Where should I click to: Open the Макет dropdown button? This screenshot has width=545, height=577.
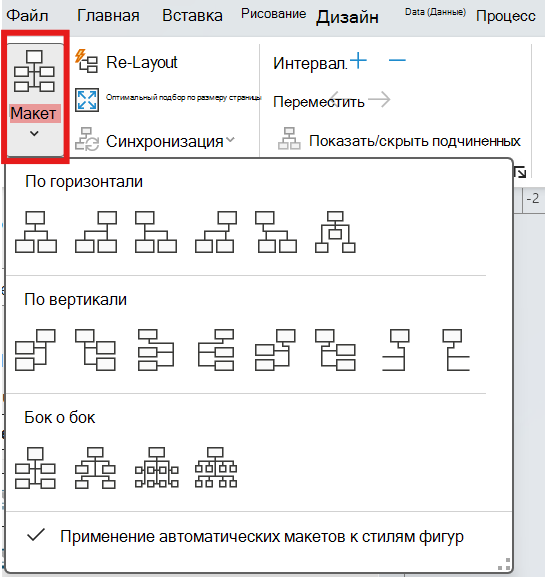pos(35,98)
